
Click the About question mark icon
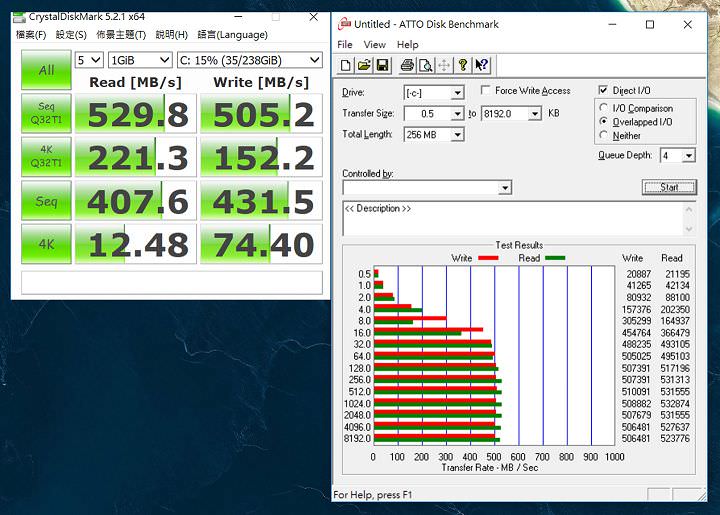(463, 66)
